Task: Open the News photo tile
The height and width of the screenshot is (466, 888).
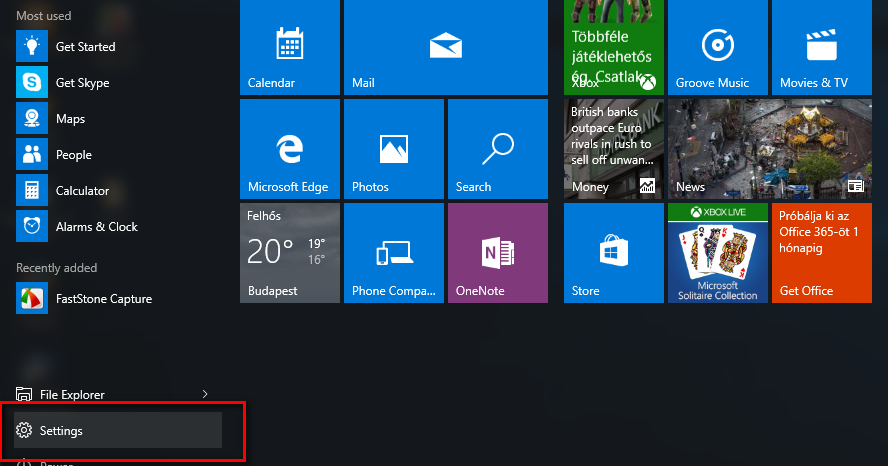Action: point(770,149)
